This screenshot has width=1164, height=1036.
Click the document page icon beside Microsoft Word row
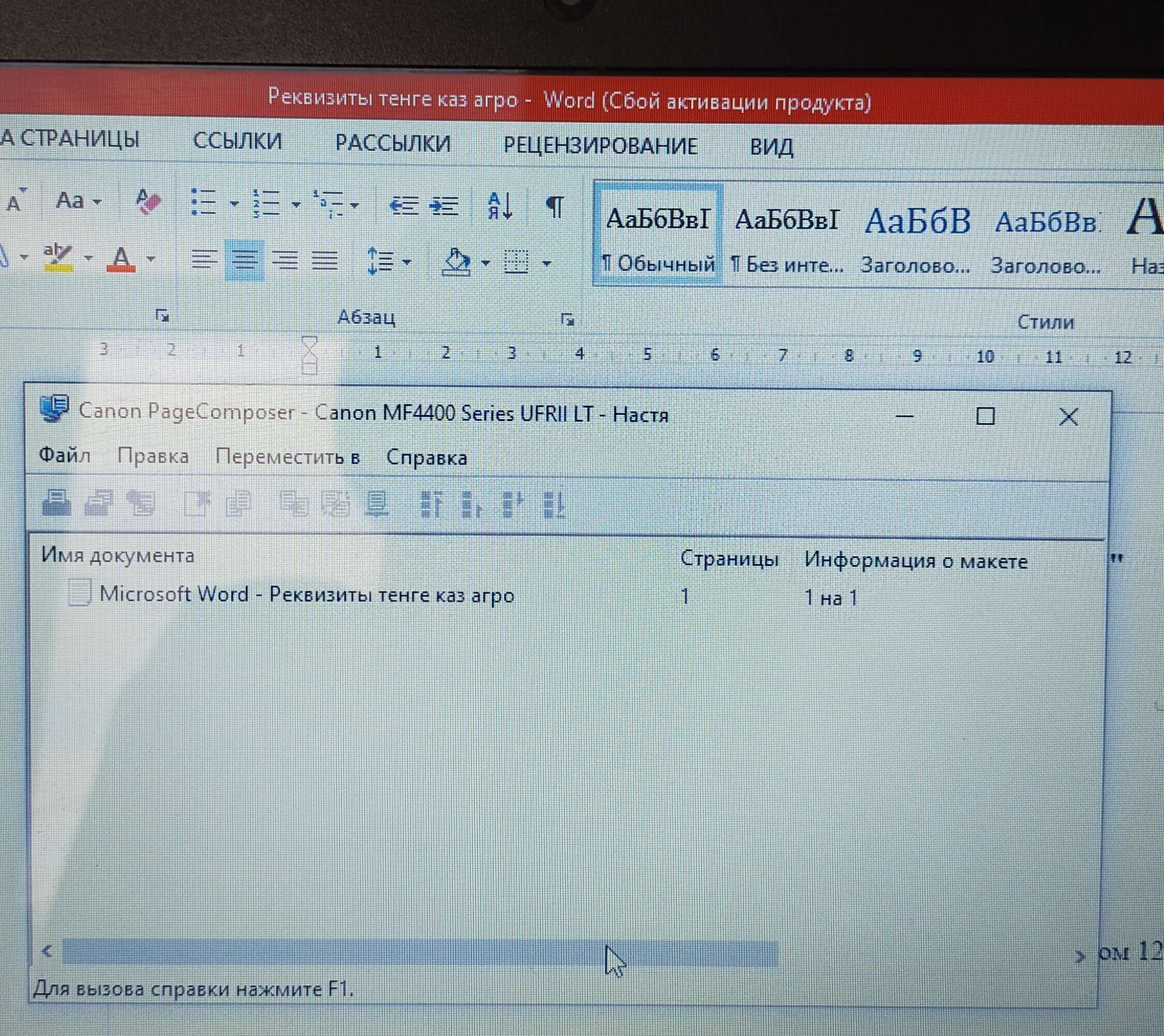coord(79,592)
